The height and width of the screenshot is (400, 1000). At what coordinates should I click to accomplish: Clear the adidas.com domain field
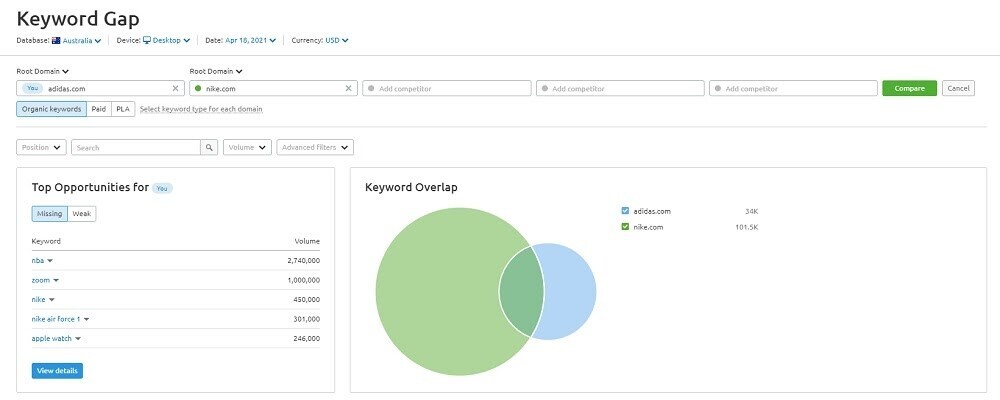point(175,89)
